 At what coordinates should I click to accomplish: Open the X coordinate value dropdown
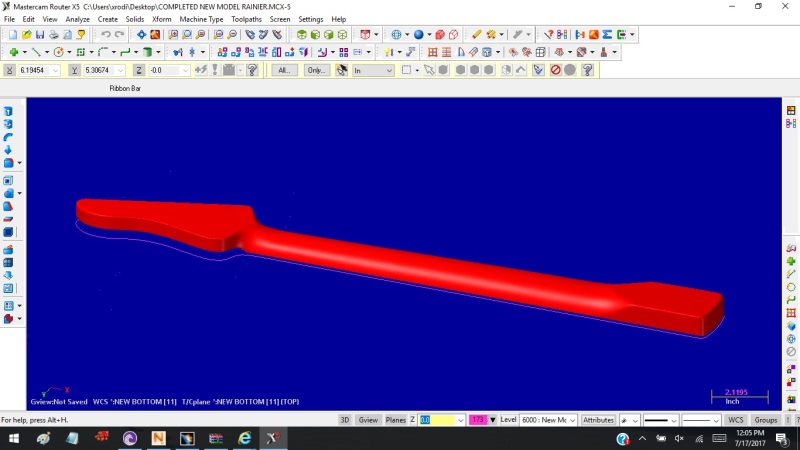tap(55, 70)
